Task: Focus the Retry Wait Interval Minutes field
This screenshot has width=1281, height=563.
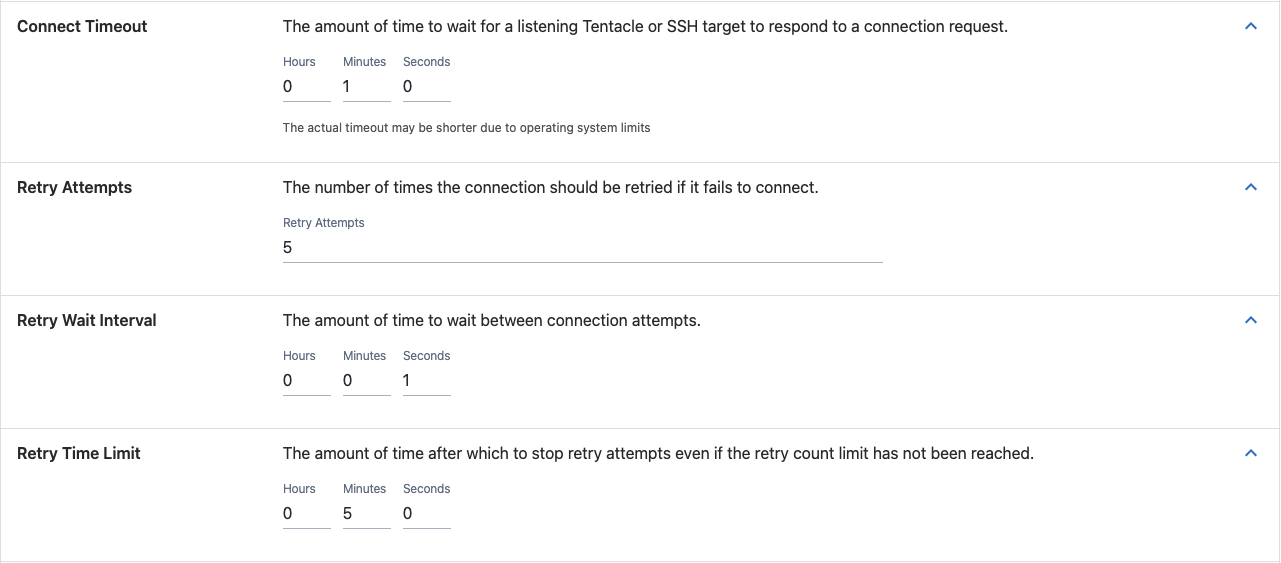Action: click(367, 381)
